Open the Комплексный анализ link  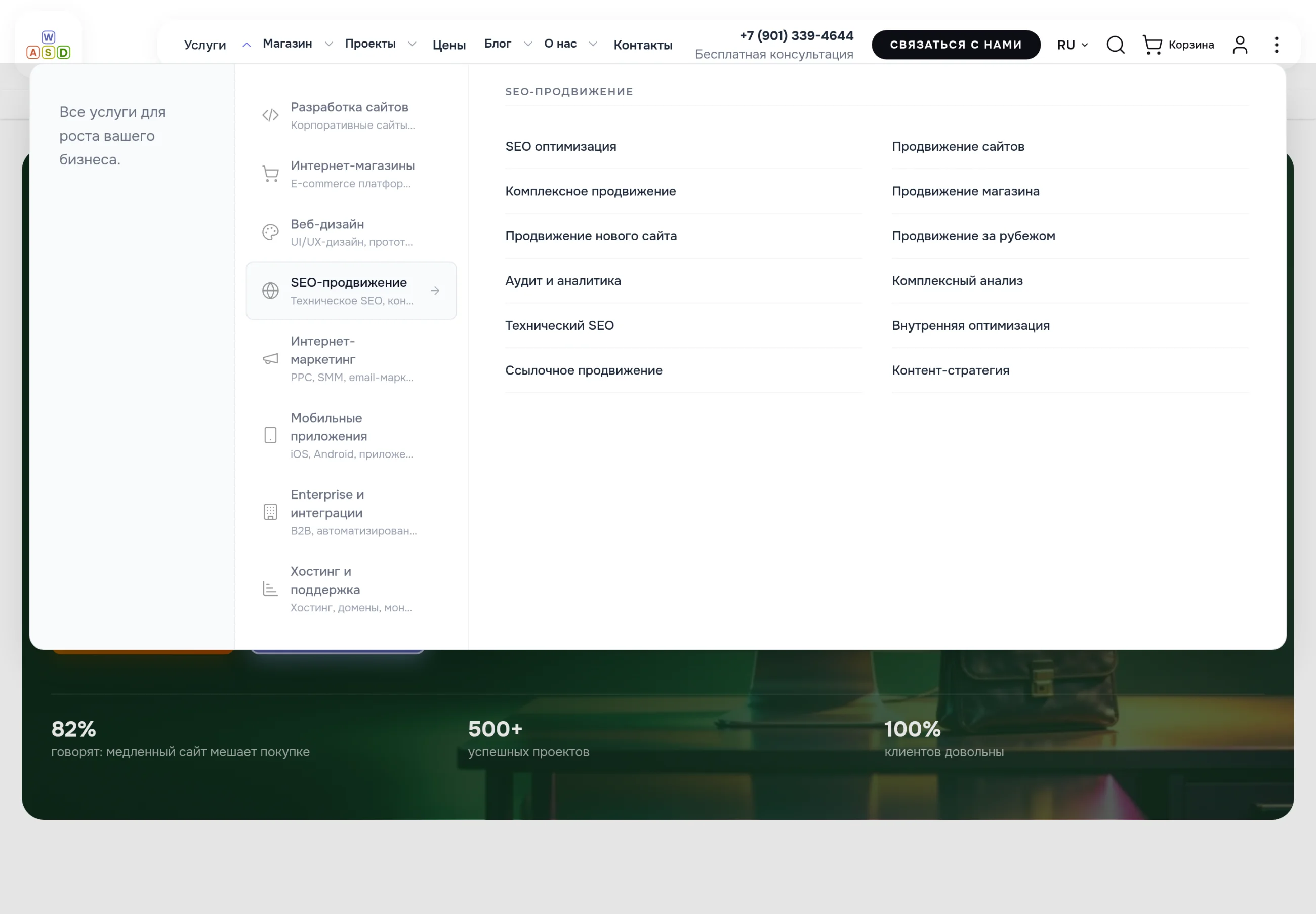pyautogui.click(x=957, y=280)
